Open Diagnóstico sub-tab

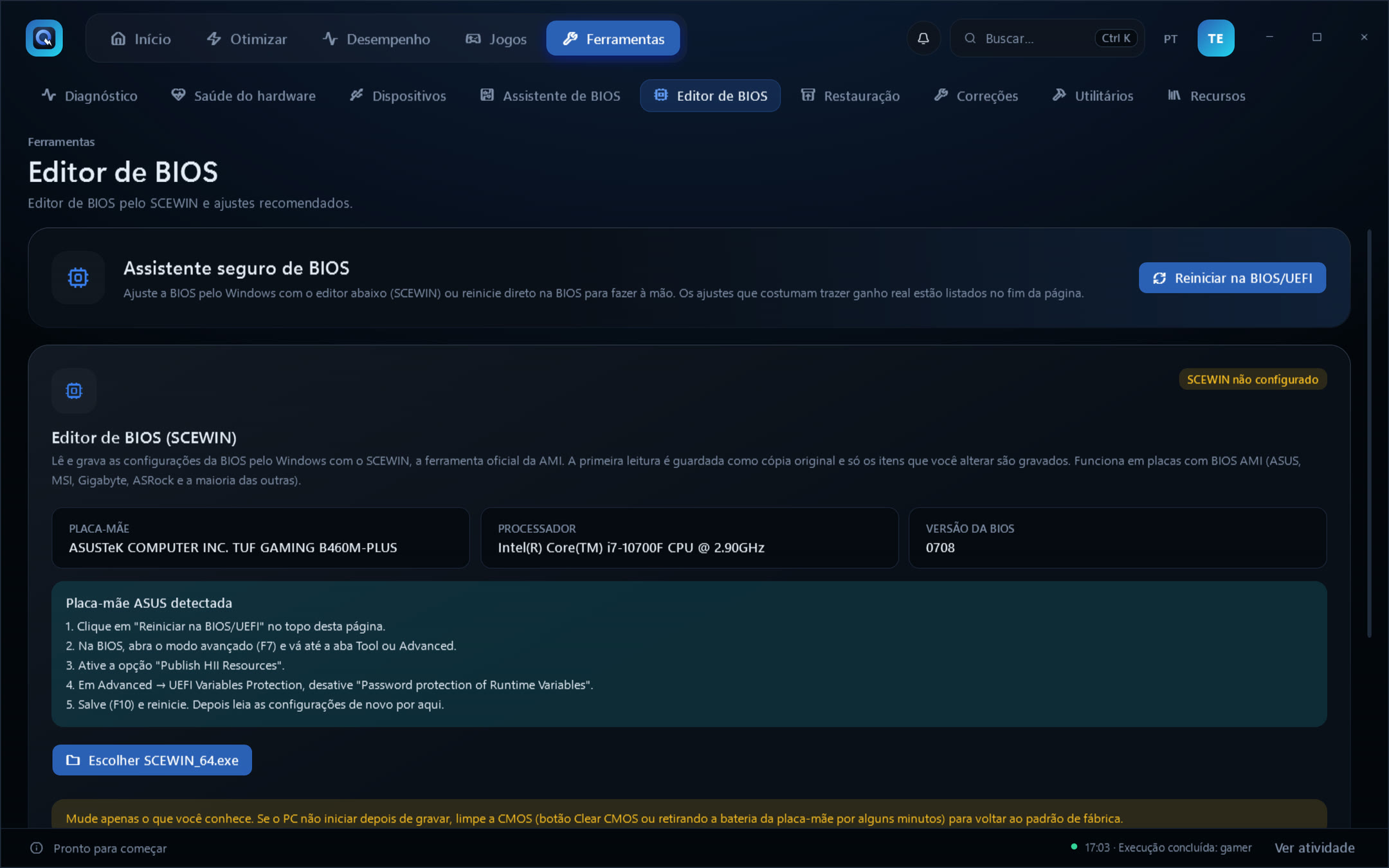[89, 96]
